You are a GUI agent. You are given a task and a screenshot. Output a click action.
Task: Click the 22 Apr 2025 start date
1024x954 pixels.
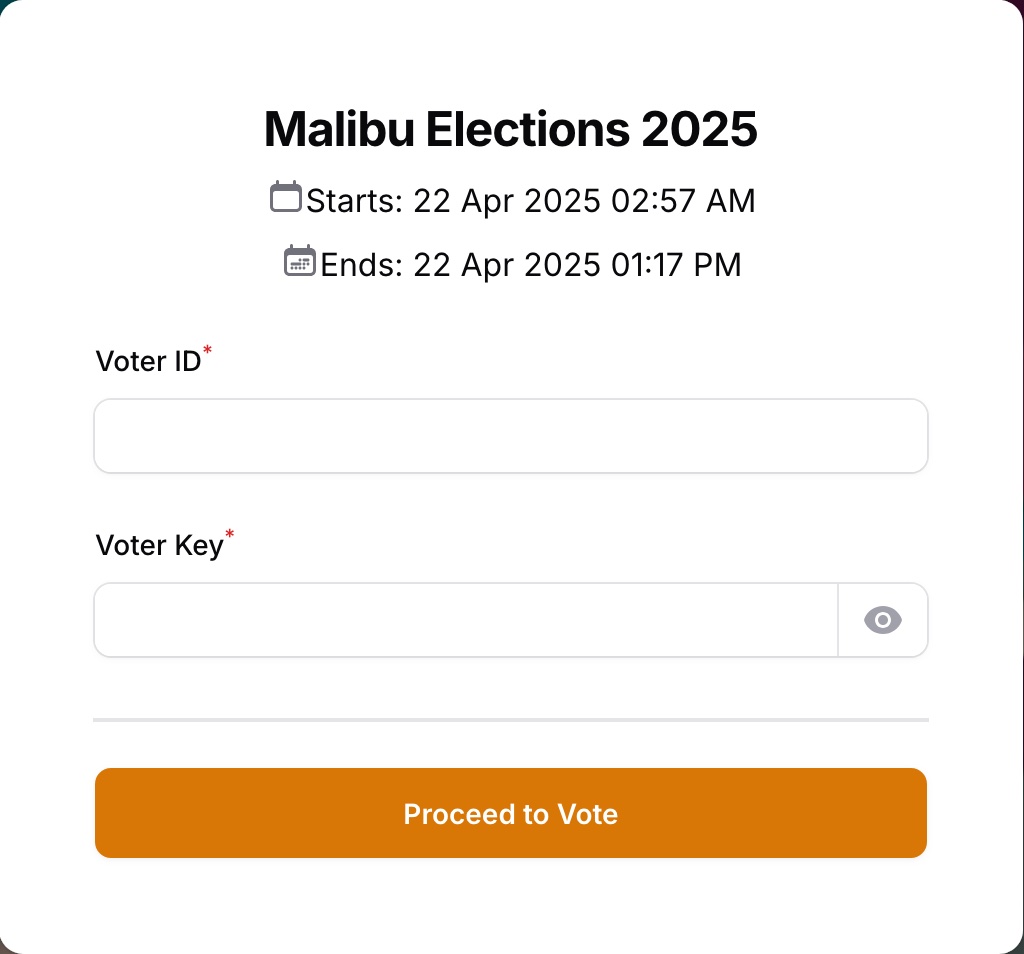(506, 201)
